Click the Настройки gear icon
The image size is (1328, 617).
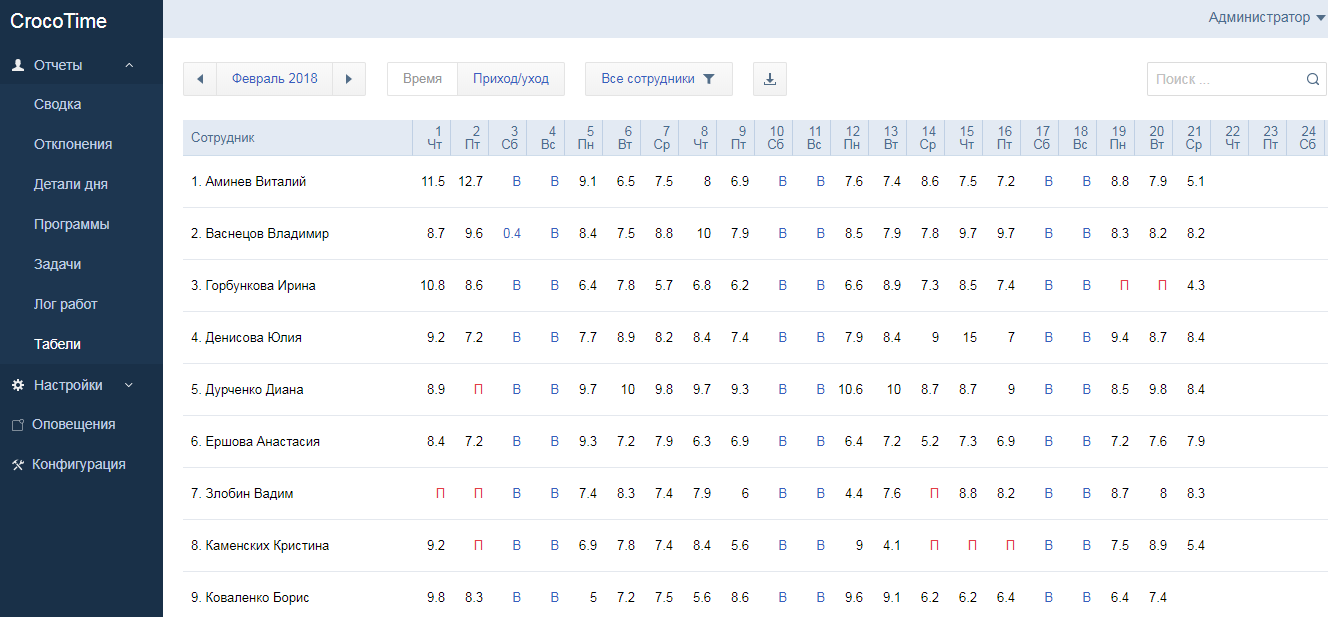coord(17,385)
